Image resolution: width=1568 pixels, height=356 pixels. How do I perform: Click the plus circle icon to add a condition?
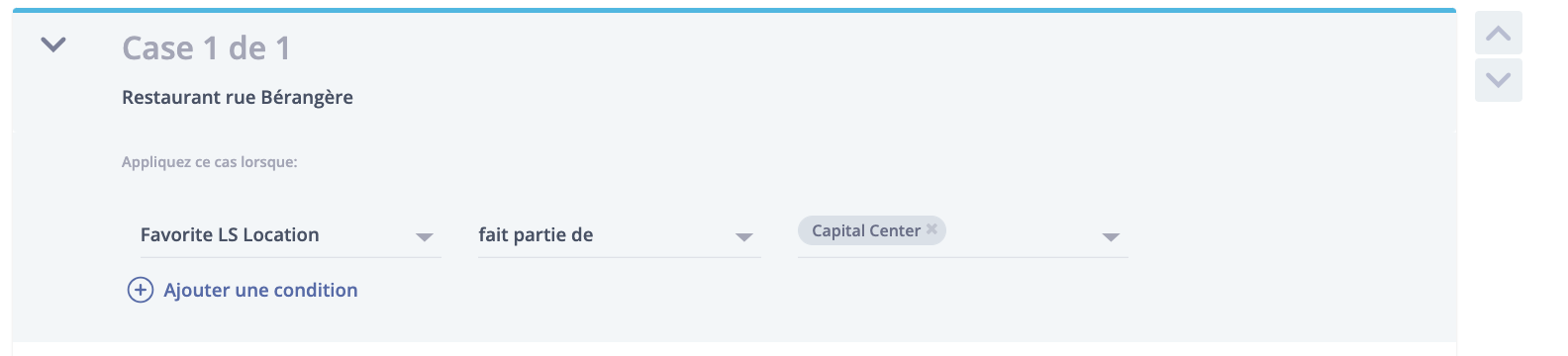pyautogui.click(x=141, y=290)
